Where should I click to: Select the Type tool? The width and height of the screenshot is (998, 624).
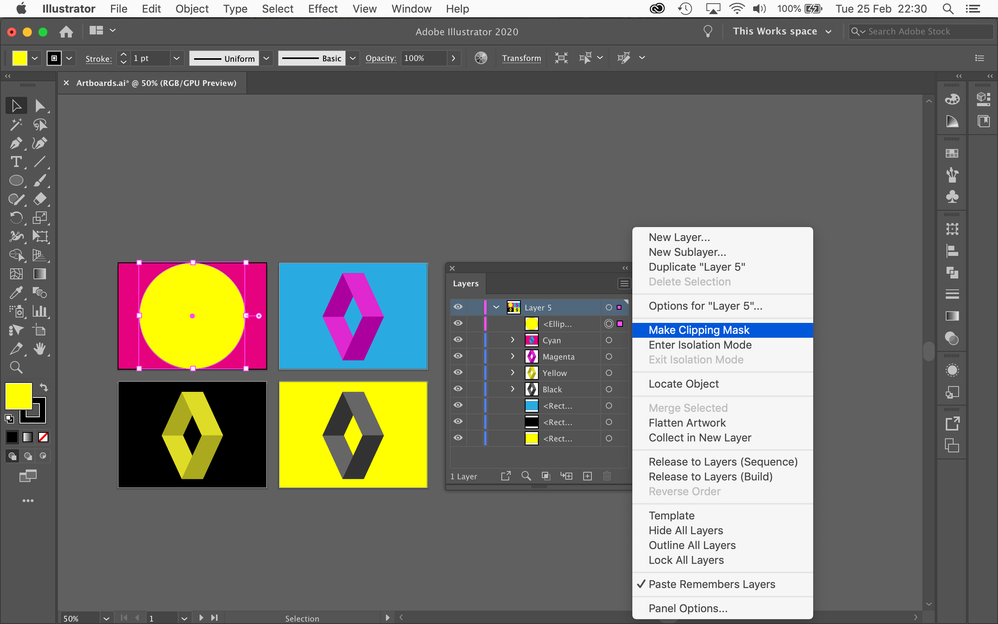click(x=16, y=162)
